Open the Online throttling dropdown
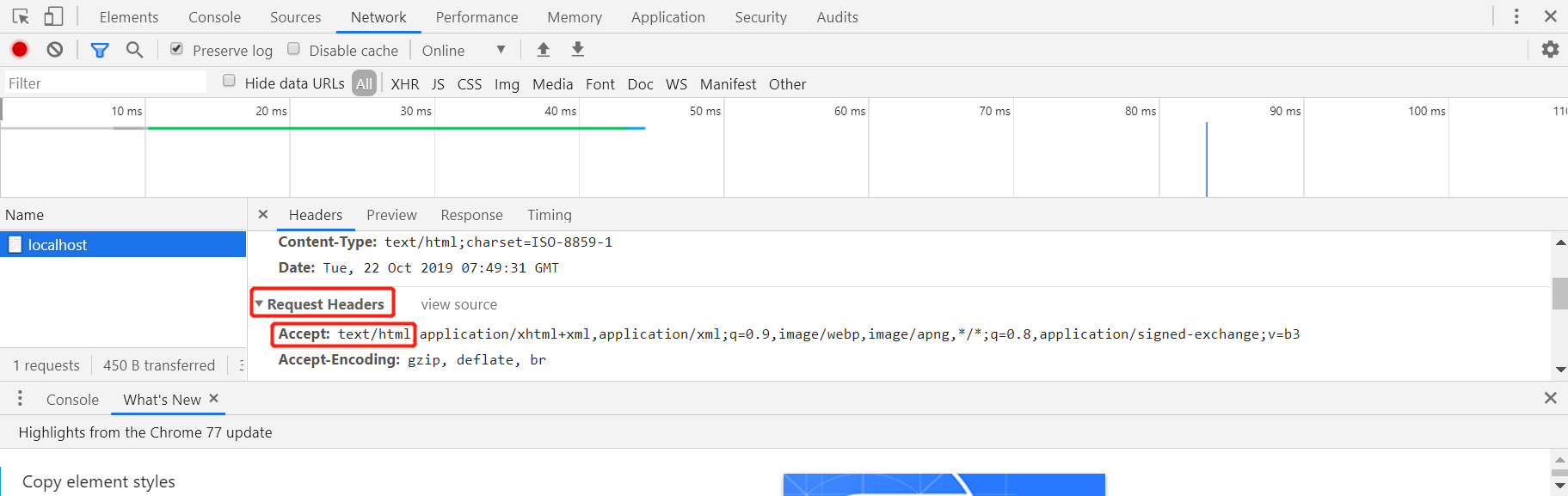This screenshot has height=496, width=1568. (x=463, y=51)
